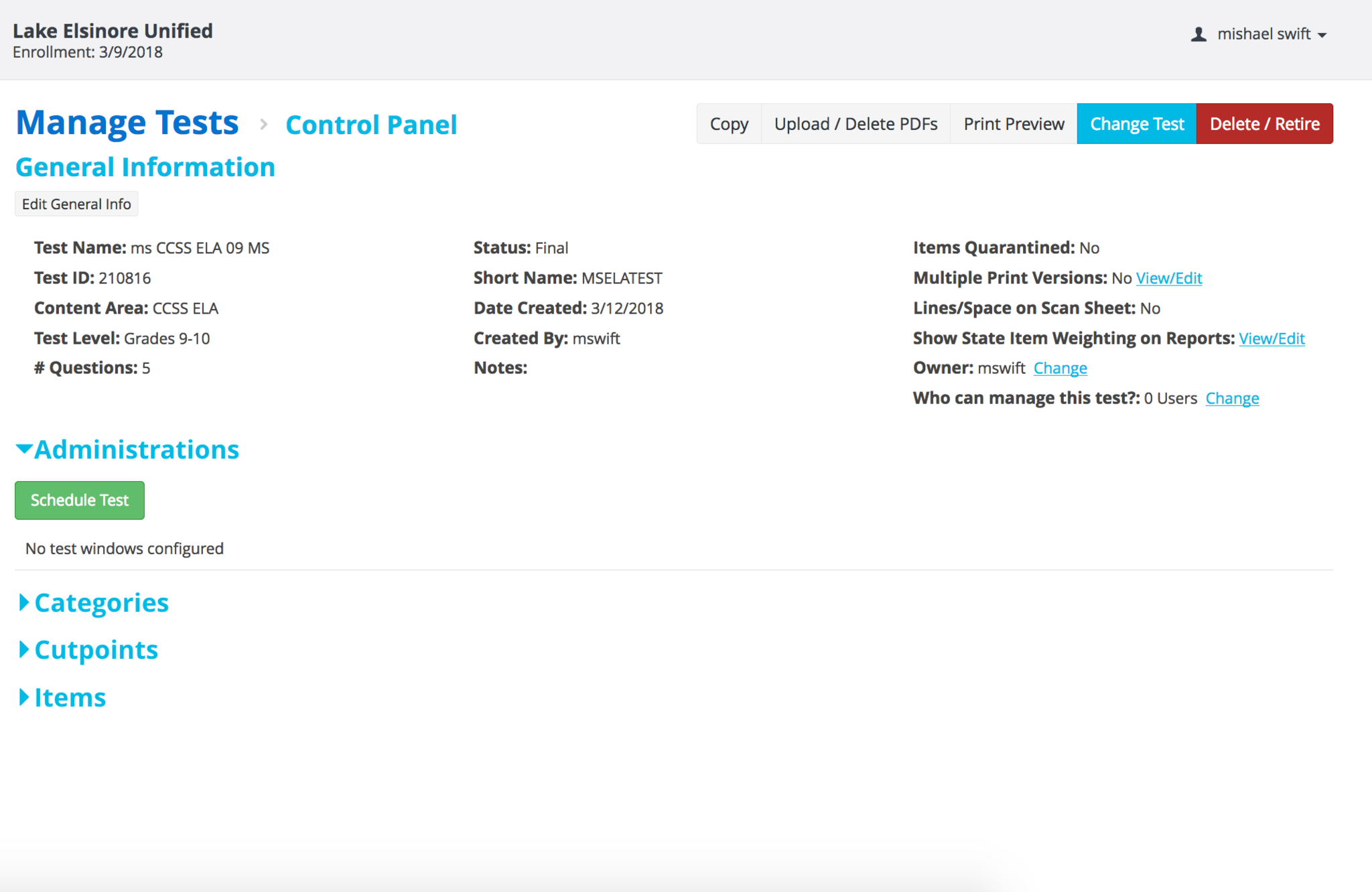Click the Copy button
Viewport: 1372px width, 892px height.
[x=728, y=124]
